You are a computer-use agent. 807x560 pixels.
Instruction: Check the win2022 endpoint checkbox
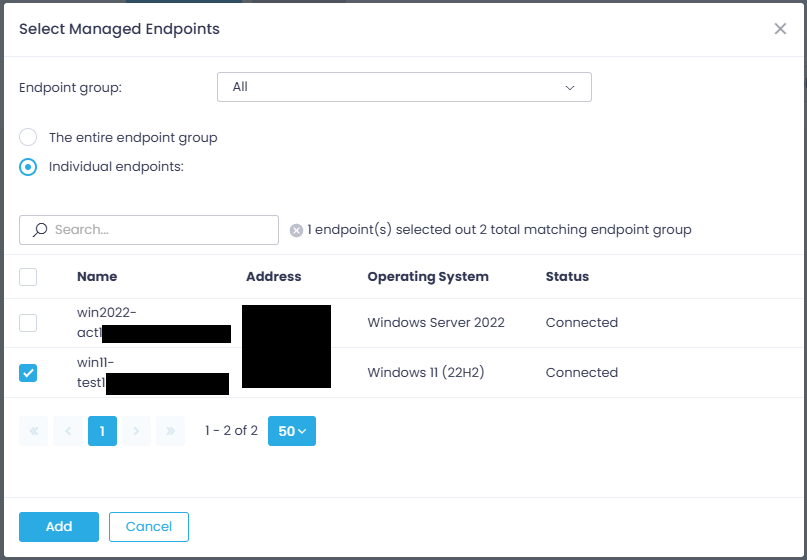[29, 323]
